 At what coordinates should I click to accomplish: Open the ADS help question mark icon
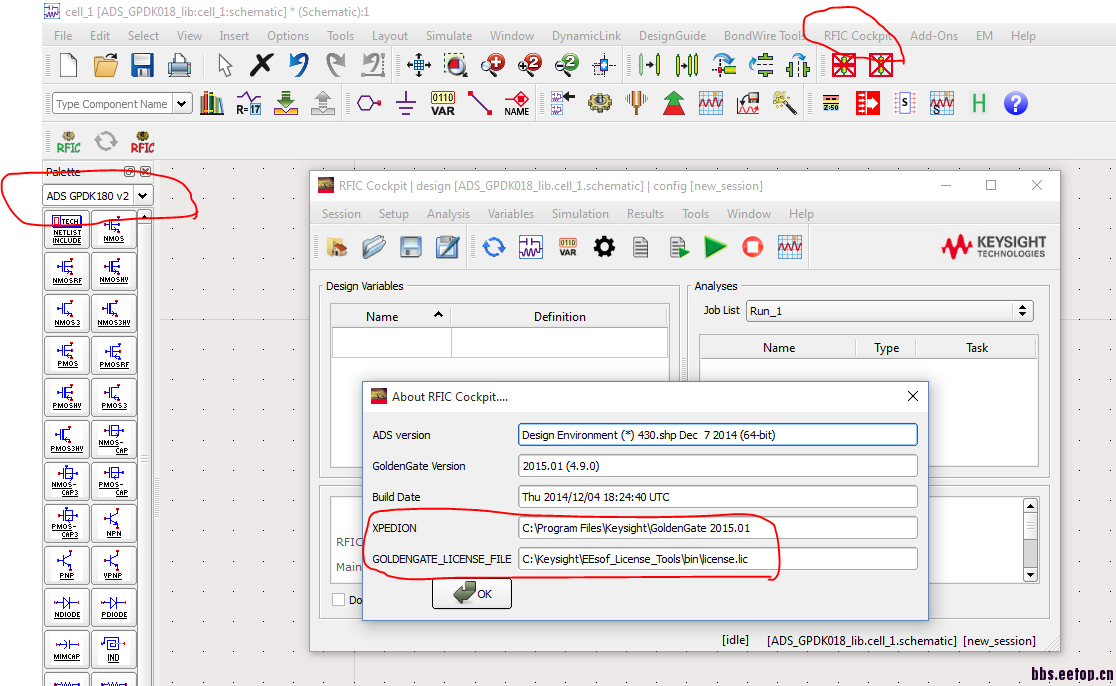(x=1016, y=104)
